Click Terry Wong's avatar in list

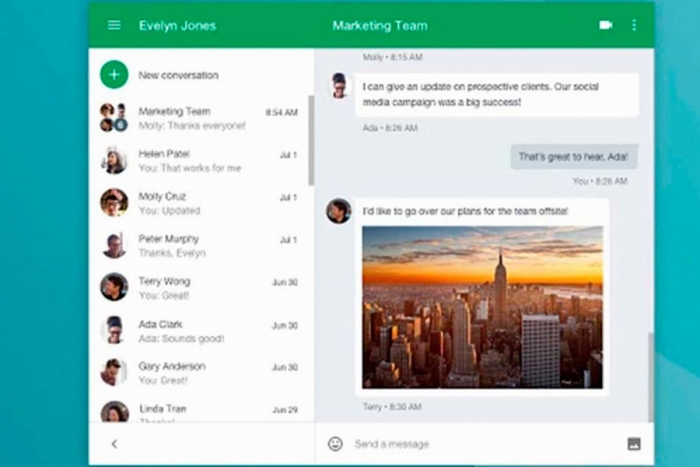(114, 287)
